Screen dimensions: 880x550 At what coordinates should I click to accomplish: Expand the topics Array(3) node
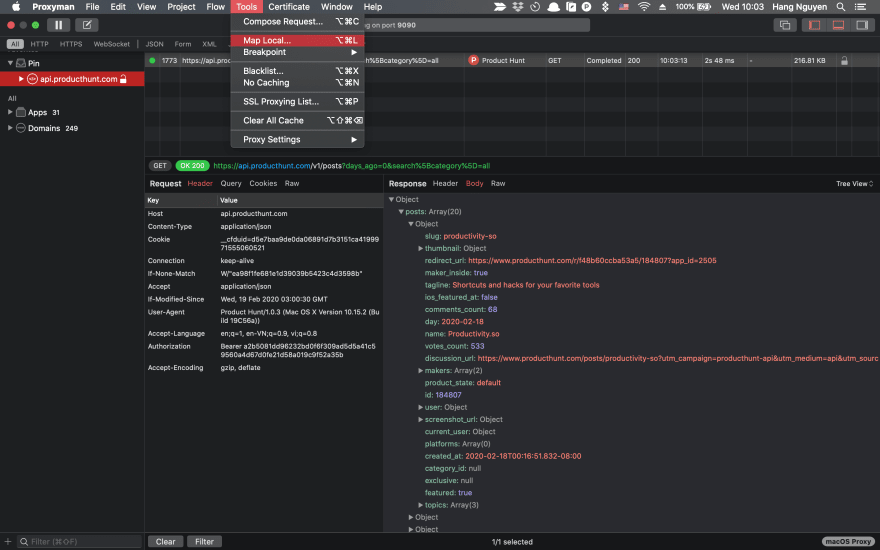[x=420, y=505]
